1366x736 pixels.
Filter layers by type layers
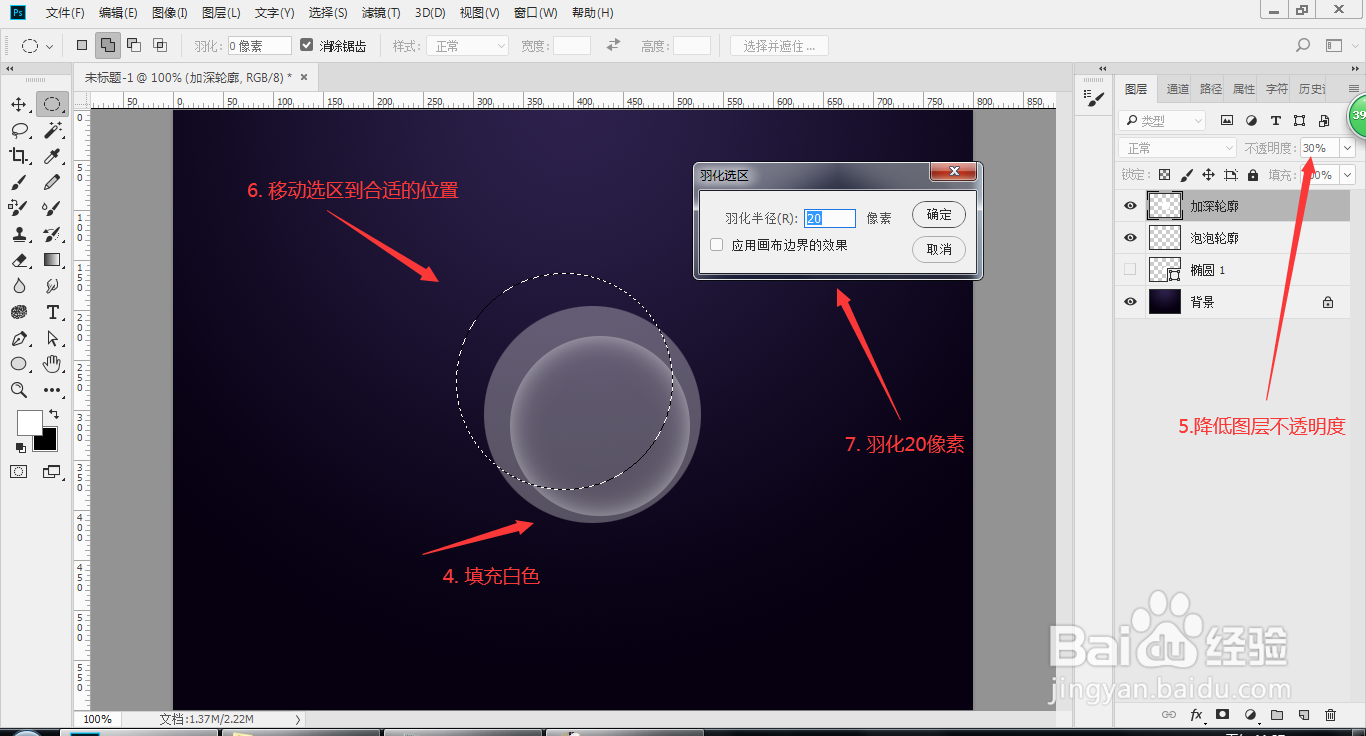tap(1275, 121)
